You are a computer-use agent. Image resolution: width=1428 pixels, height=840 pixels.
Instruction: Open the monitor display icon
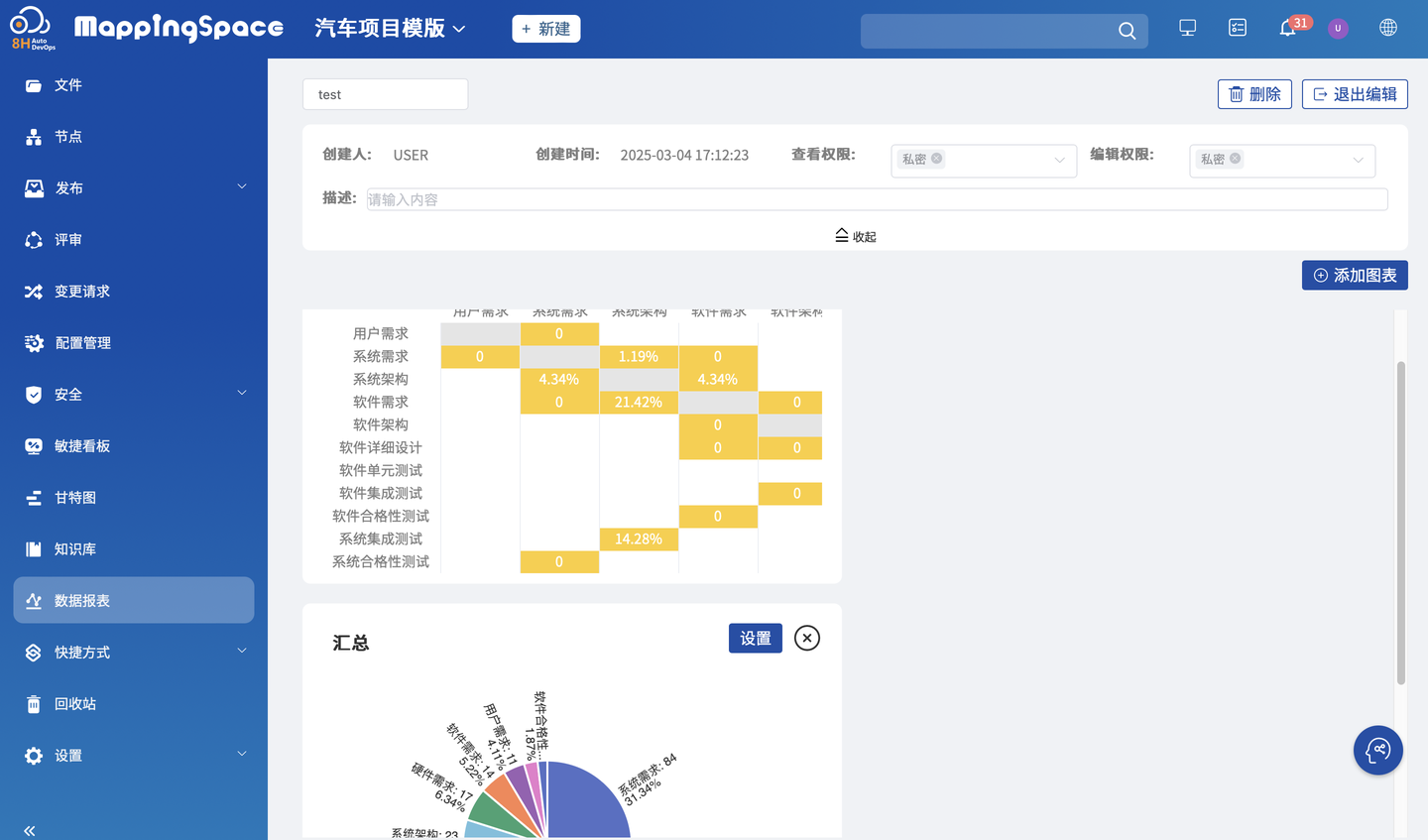click(x=1187, y=28)
